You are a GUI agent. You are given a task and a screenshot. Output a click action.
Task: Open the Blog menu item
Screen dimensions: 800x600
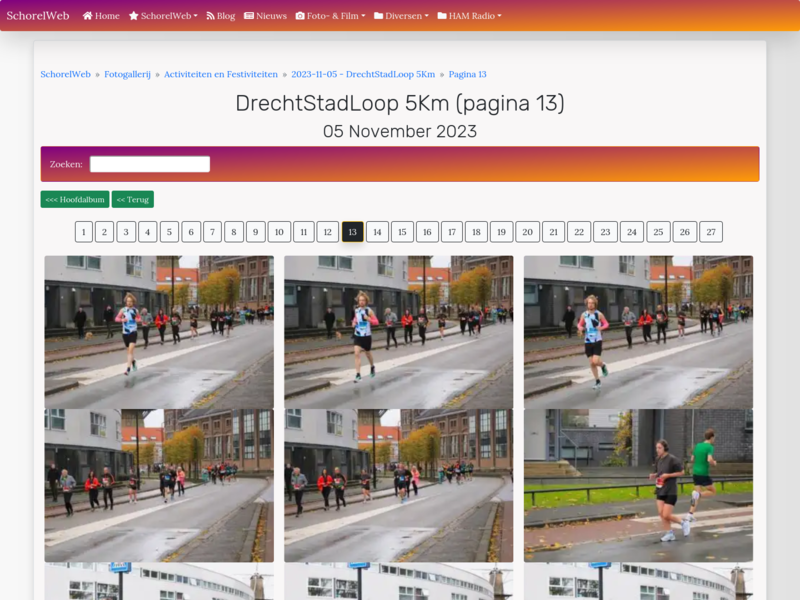tap(220, 16)
